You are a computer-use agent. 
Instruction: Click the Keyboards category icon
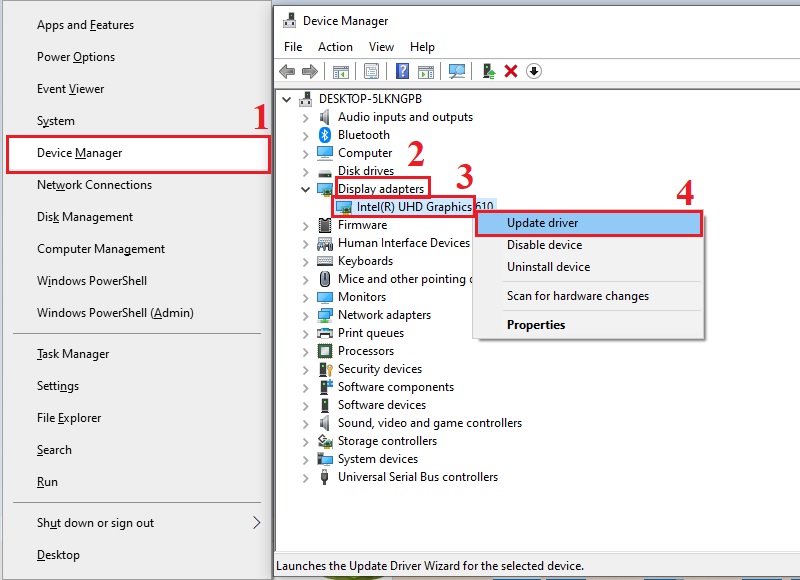click(x=324, y=261)
